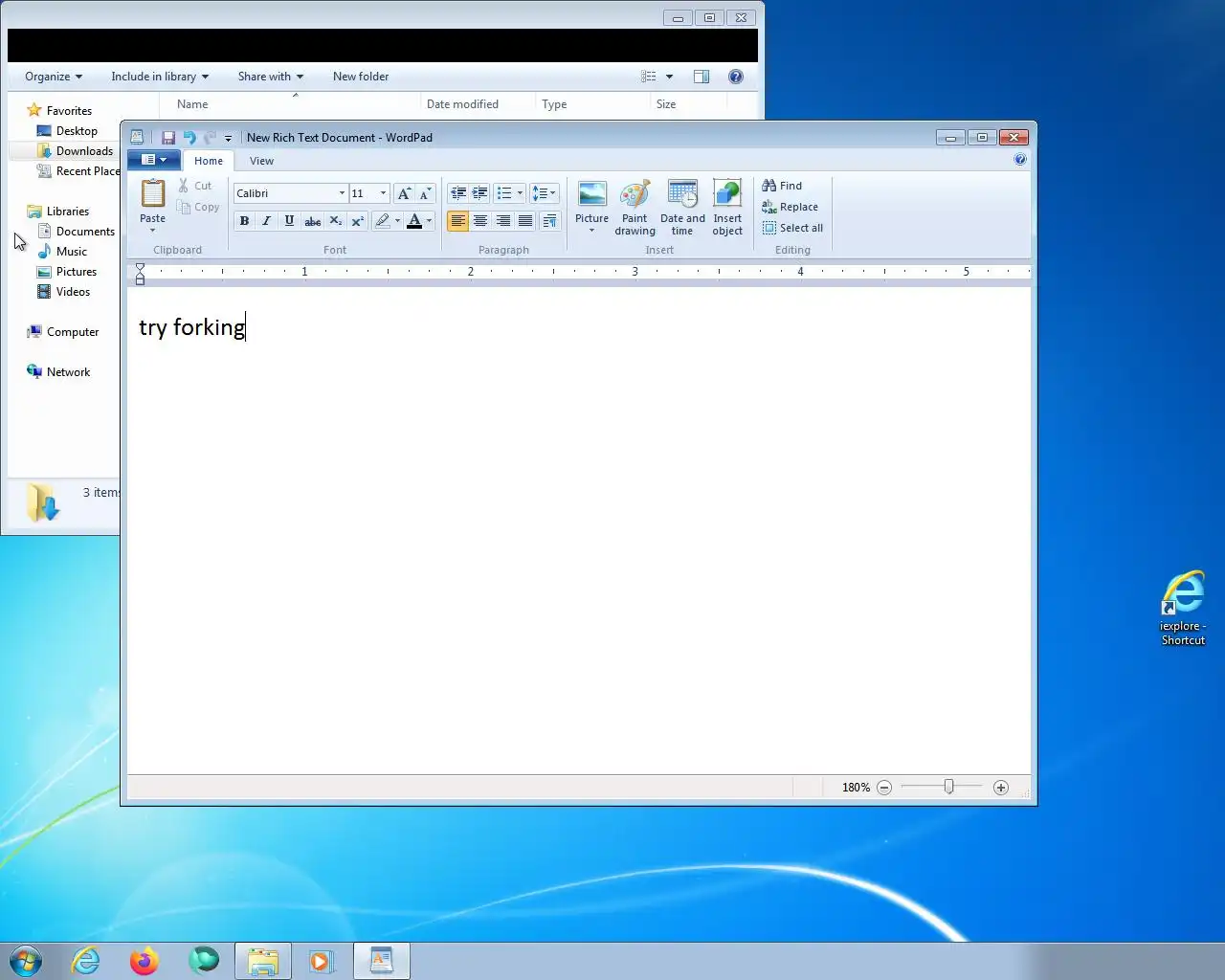
Task: Open the Calibri font family dropdown
Action: pos(342,193)
